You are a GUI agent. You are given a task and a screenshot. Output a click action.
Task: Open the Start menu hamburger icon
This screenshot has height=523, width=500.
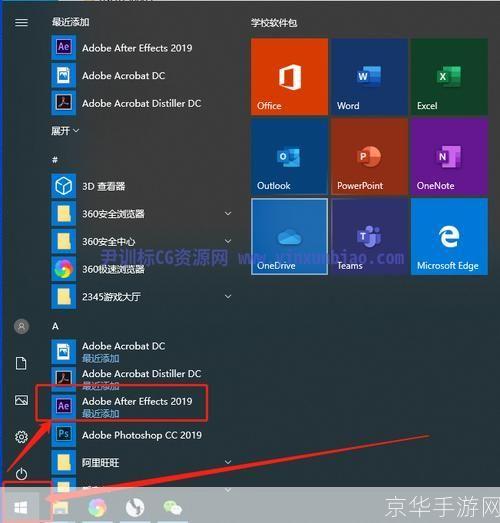pyautogui.click(x=21, y=22)
